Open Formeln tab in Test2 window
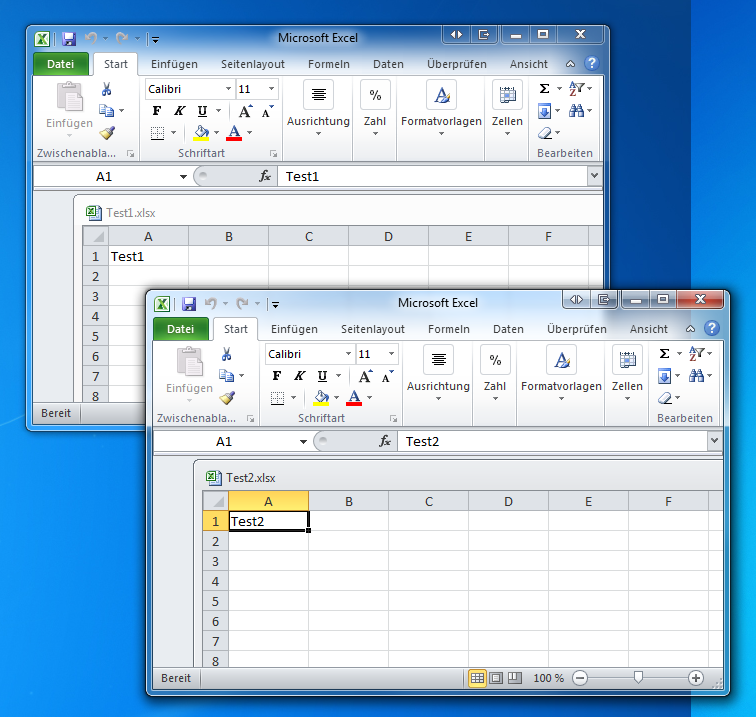The width and height of the screenshot is (756, 717). tap(449, 329)
